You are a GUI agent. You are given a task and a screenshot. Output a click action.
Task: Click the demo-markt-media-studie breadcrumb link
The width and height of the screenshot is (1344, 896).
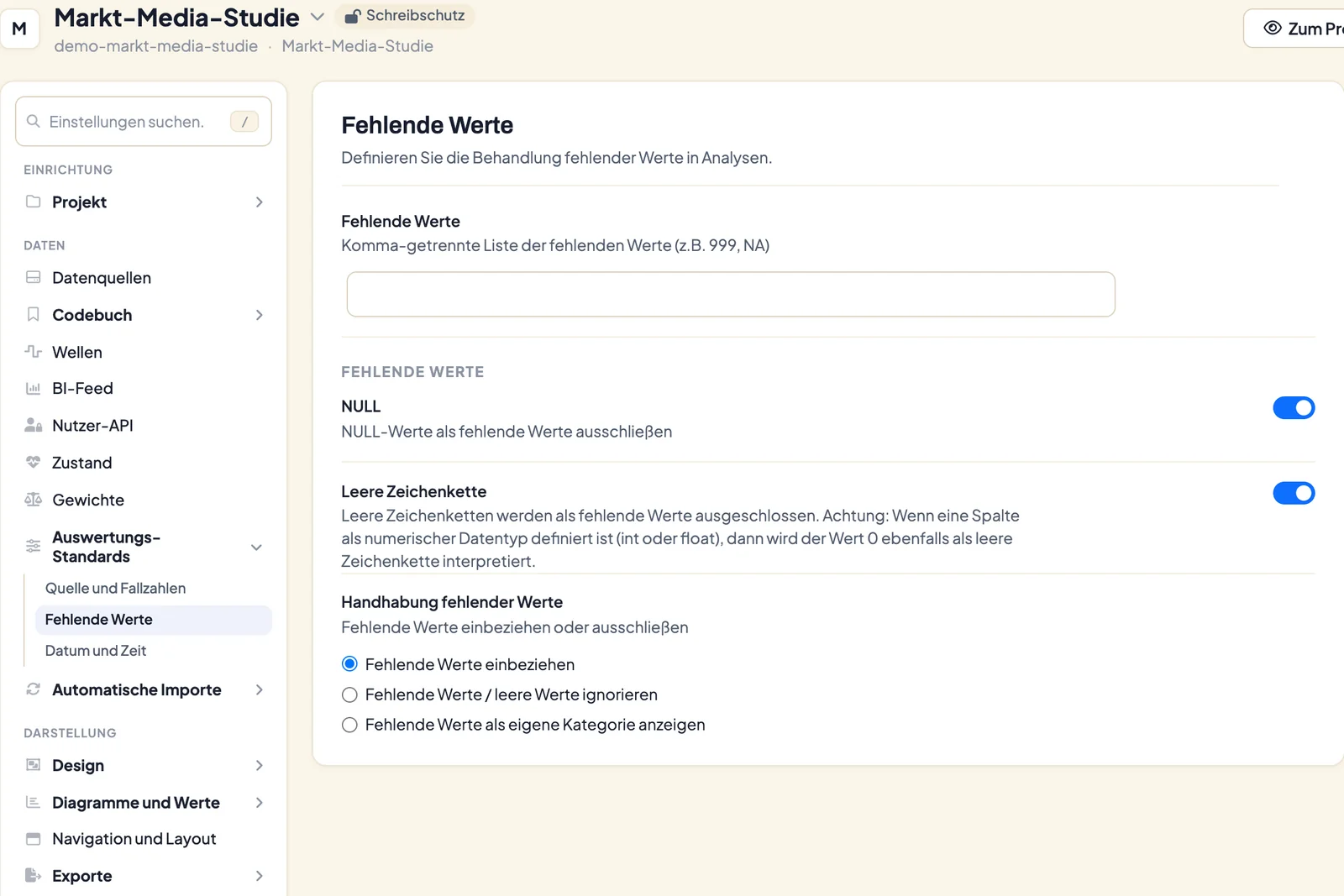[x=156, y=46]
